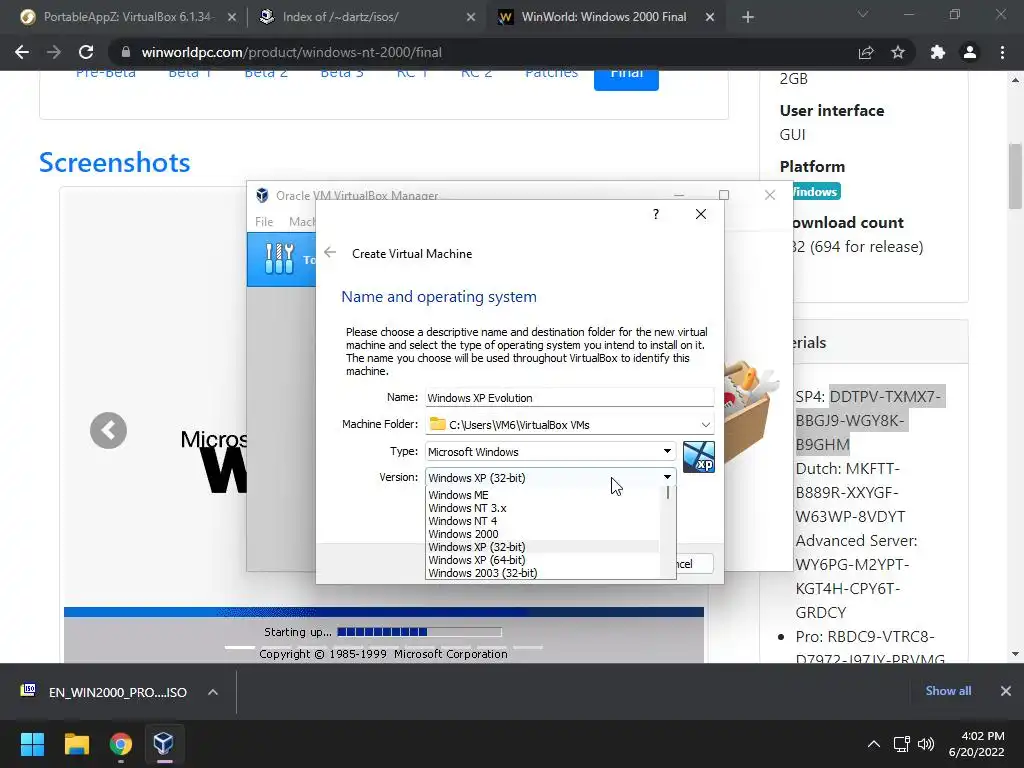Expand the Machine Folder dropdown
This screenshot has height=768, width=1024.
click(705, 424)
